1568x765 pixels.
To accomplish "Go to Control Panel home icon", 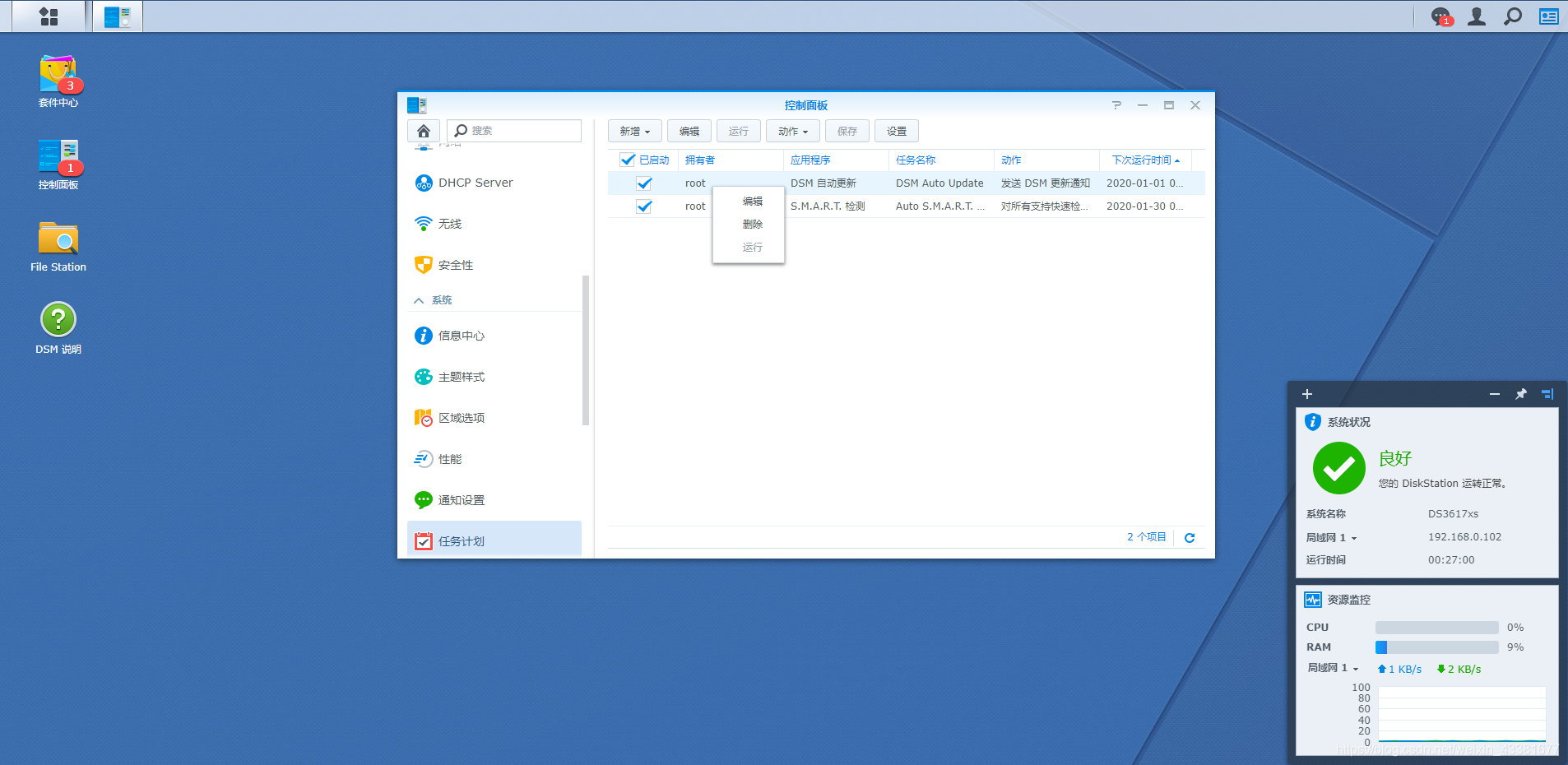I will pos(423,131).
